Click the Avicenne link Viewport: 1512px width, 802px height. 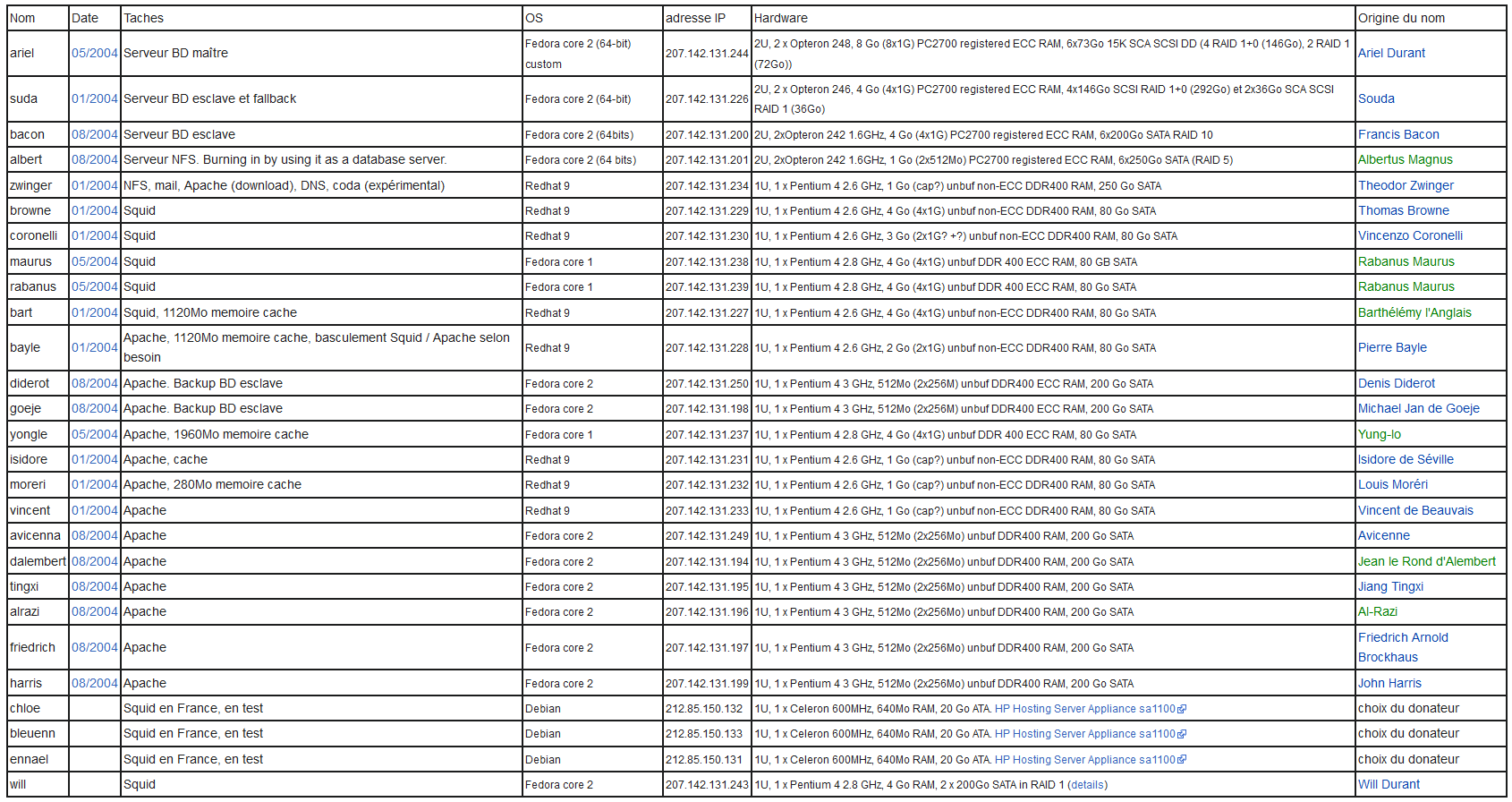(x=1383, y=535)
